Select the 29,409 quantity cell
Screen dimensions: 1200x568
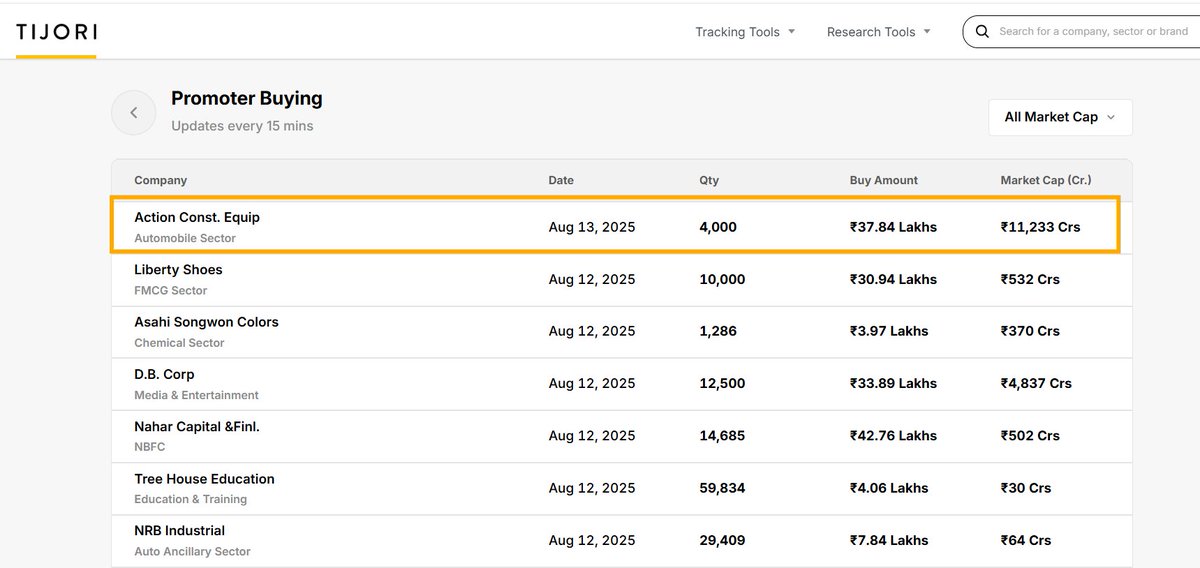[722, 540]
